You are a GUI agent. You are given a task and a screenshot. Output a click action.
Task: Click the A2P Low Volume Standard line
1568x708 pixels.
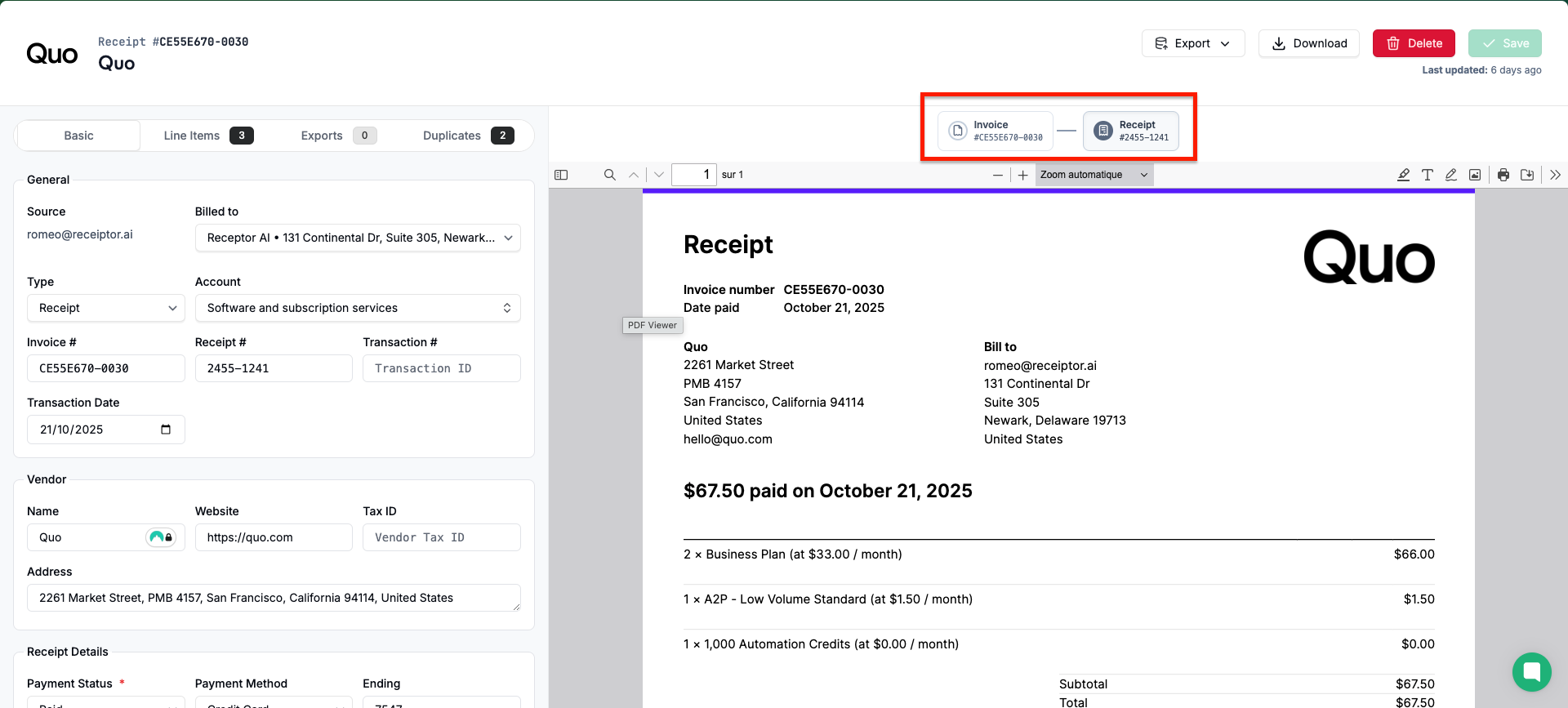coord(828,599)
